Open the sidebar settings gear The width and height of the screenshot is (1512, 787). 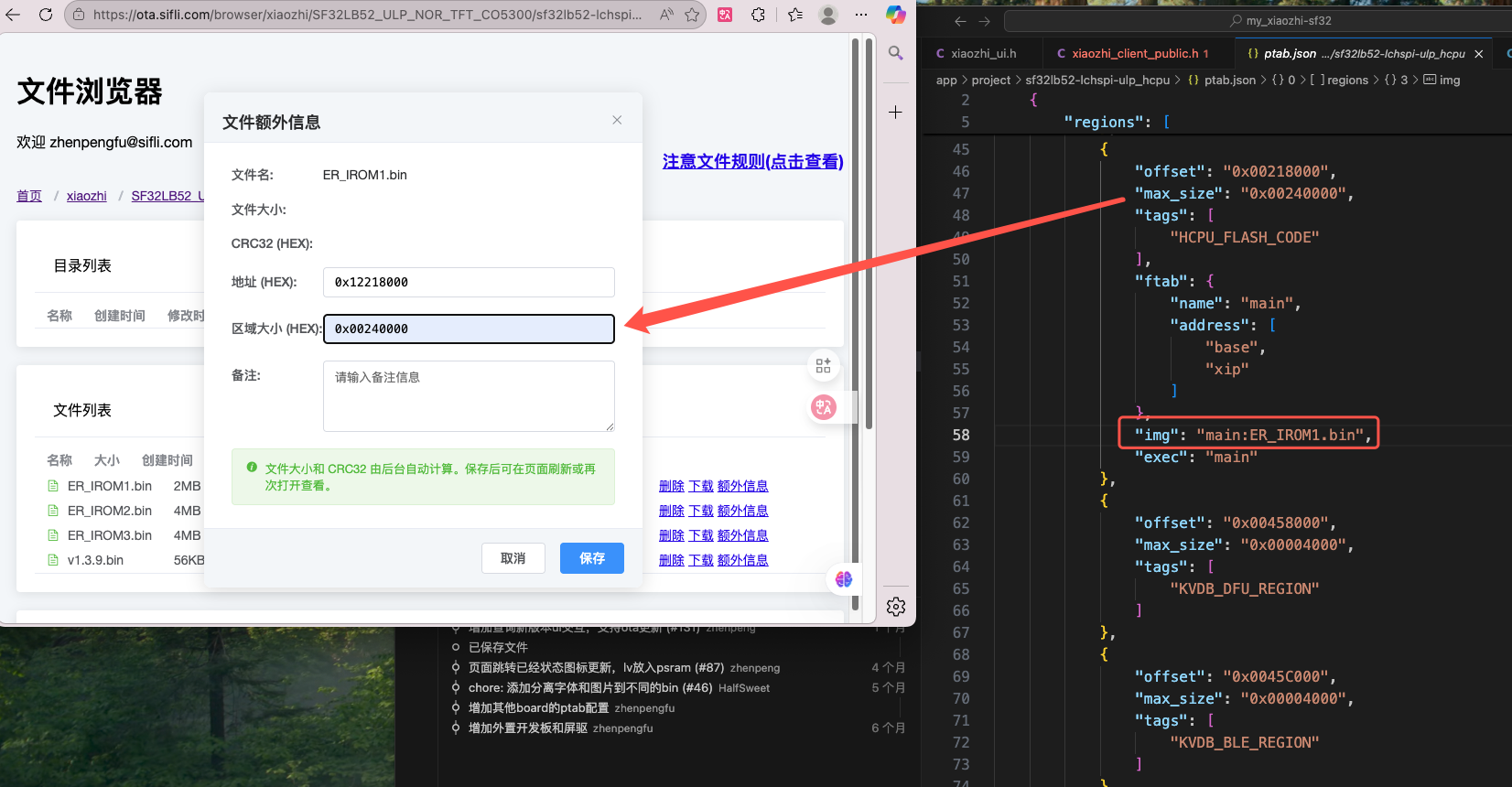[x=896, y=607]
